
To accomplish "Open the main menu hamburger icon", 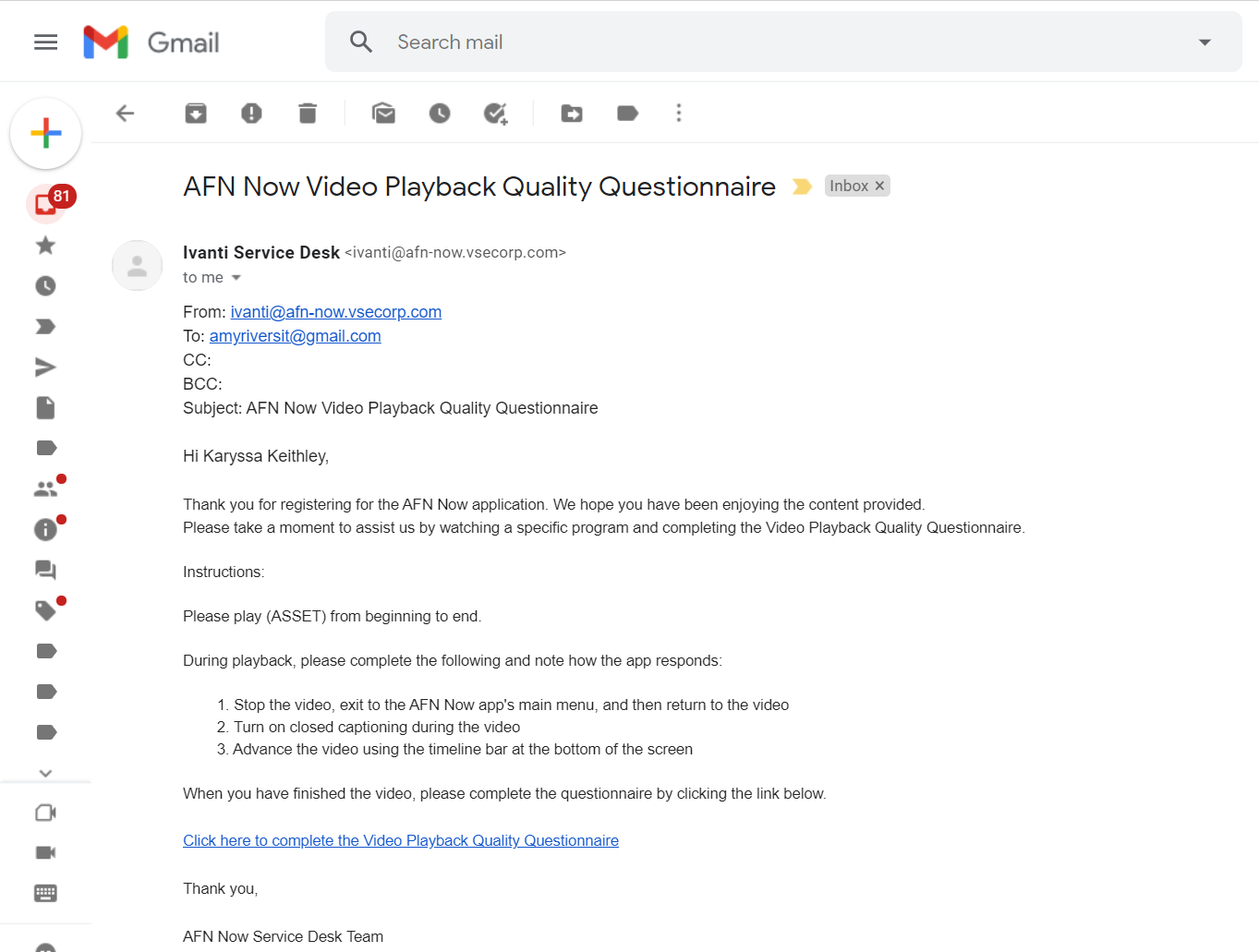I will [45, 42].
